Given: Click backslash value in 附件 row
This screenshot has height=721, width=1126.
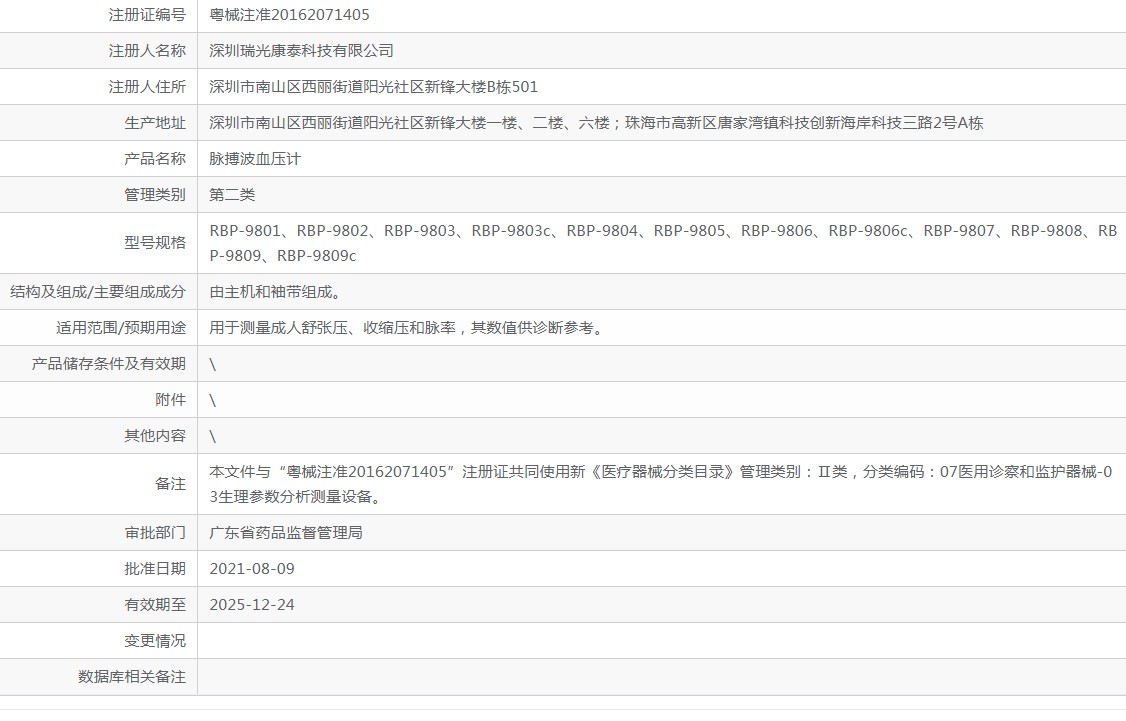Looking at the screenshot, I should (x=213, y=400).
